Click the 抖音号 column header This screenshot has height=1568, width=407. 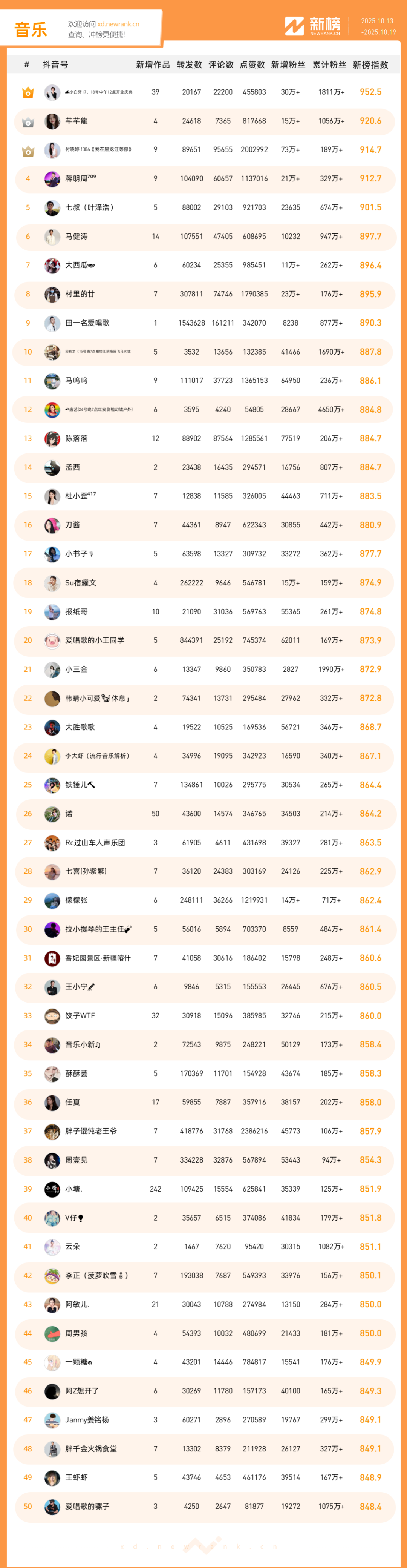[x=55, y=65]
